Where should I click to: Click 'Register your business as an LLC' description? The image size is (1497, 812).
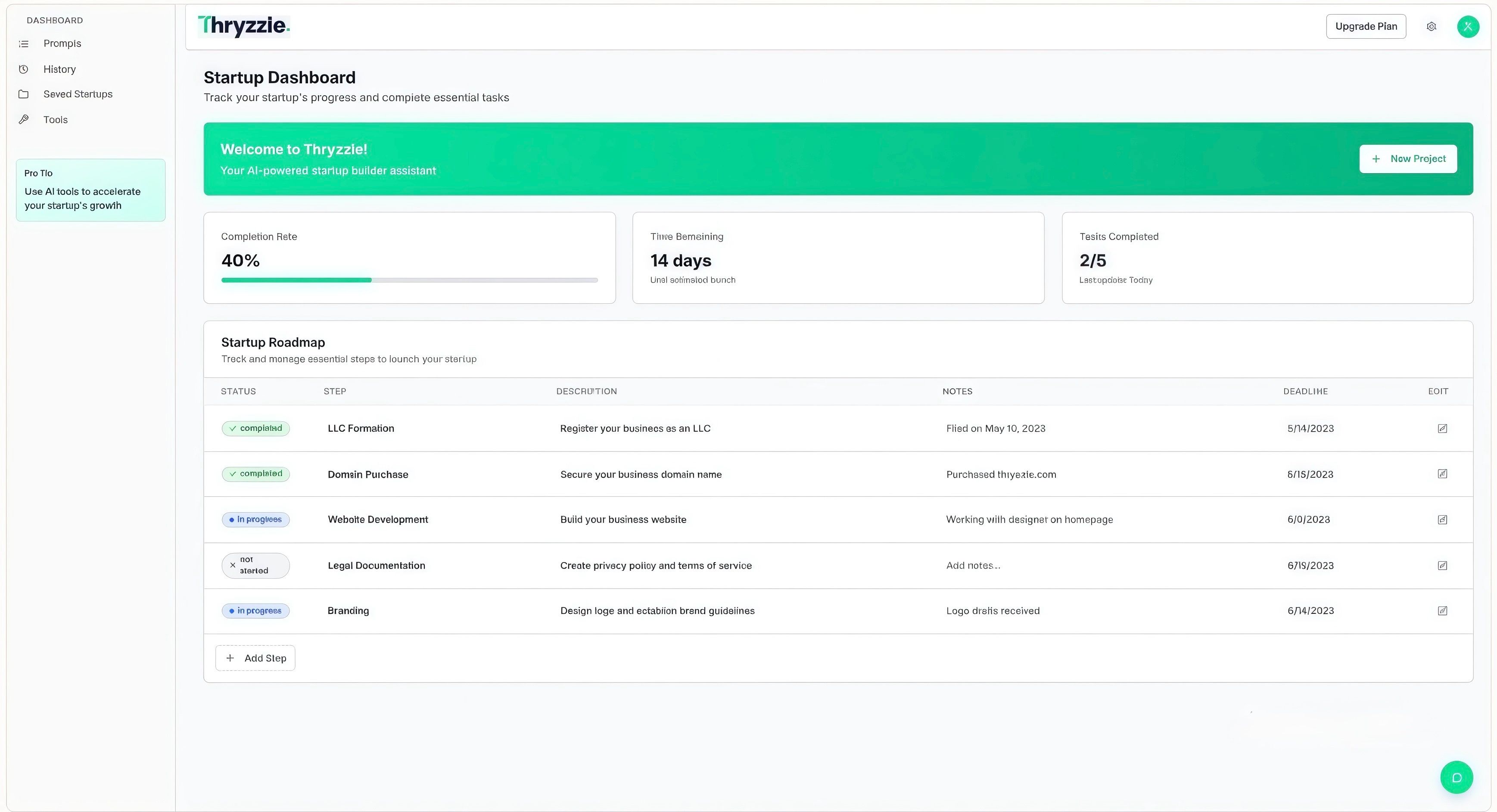click(635, 428)
